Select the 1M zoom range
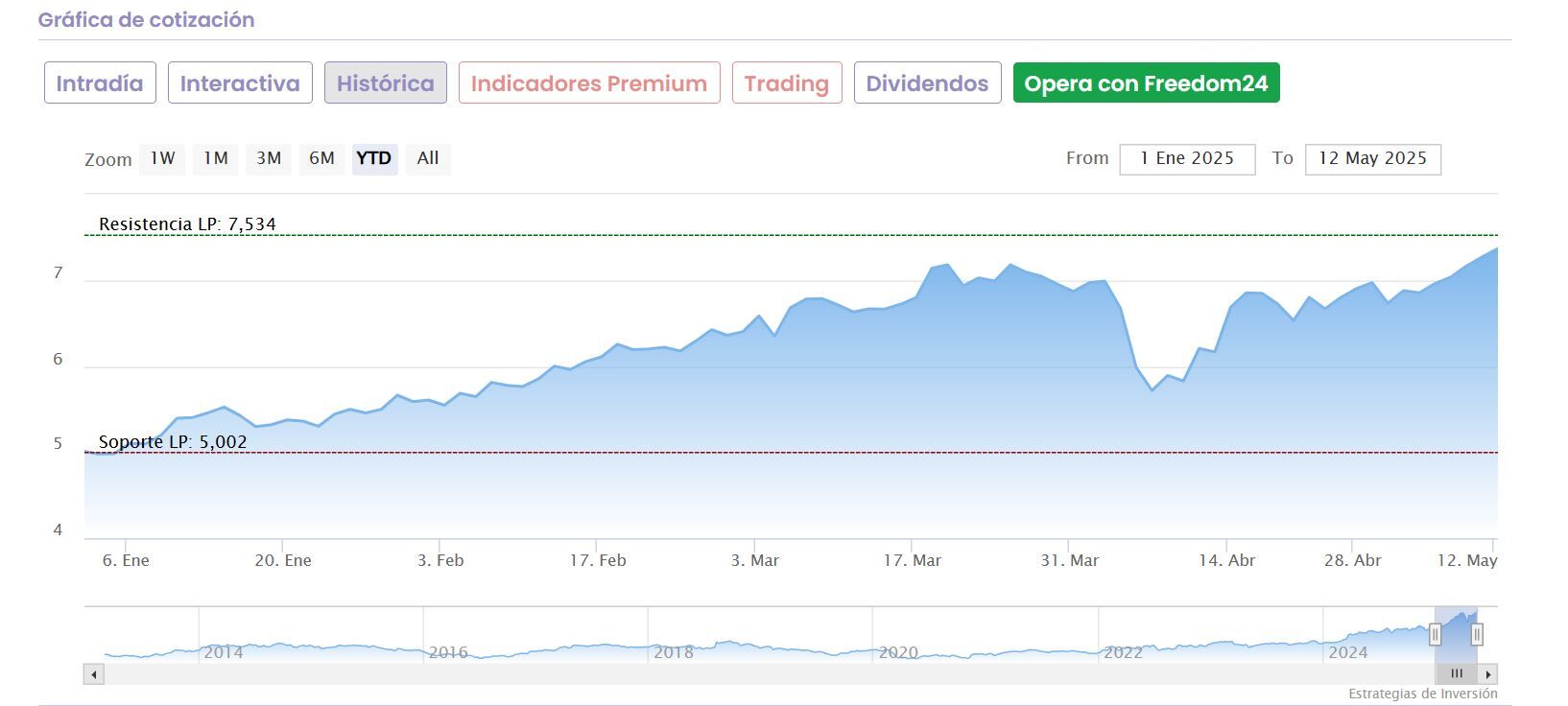Image resolution: width=1568 pixels, height=706 pixels. (216, 158)
